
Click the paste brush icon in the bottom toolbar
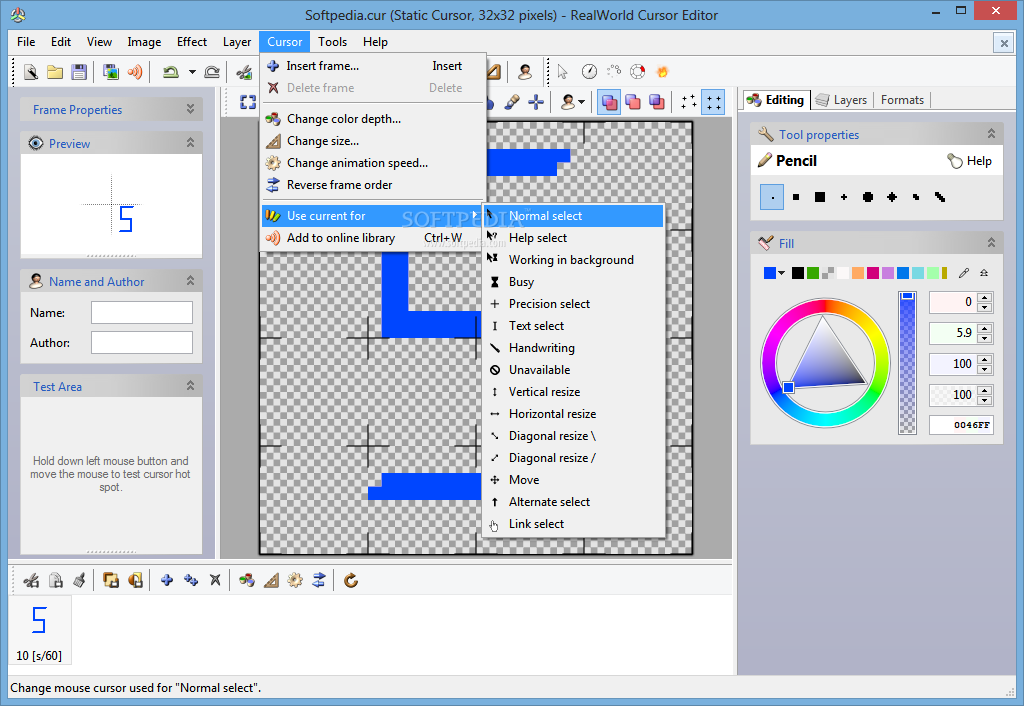(79, 580)
